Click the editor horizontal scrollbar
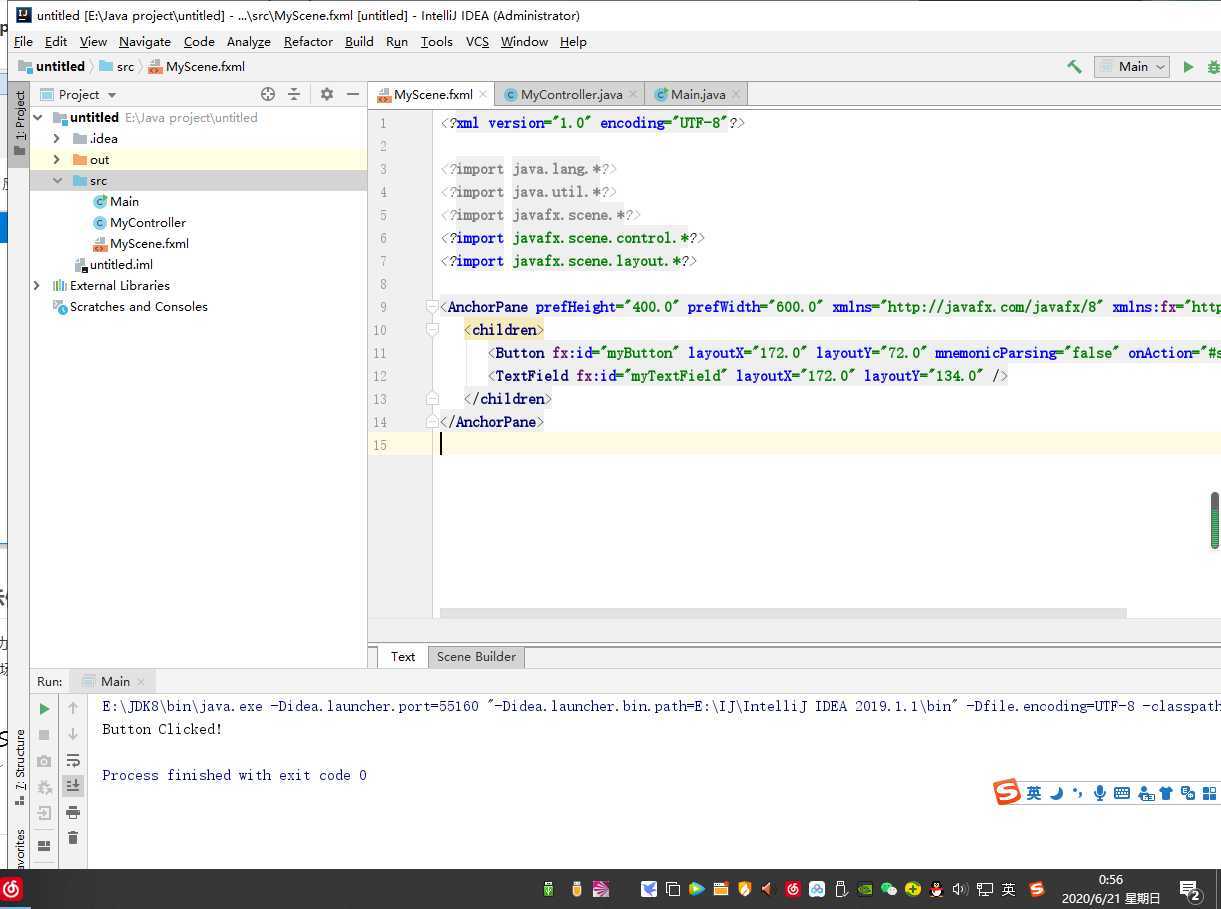The image size is (1221, 909). (x=783, y=613)
